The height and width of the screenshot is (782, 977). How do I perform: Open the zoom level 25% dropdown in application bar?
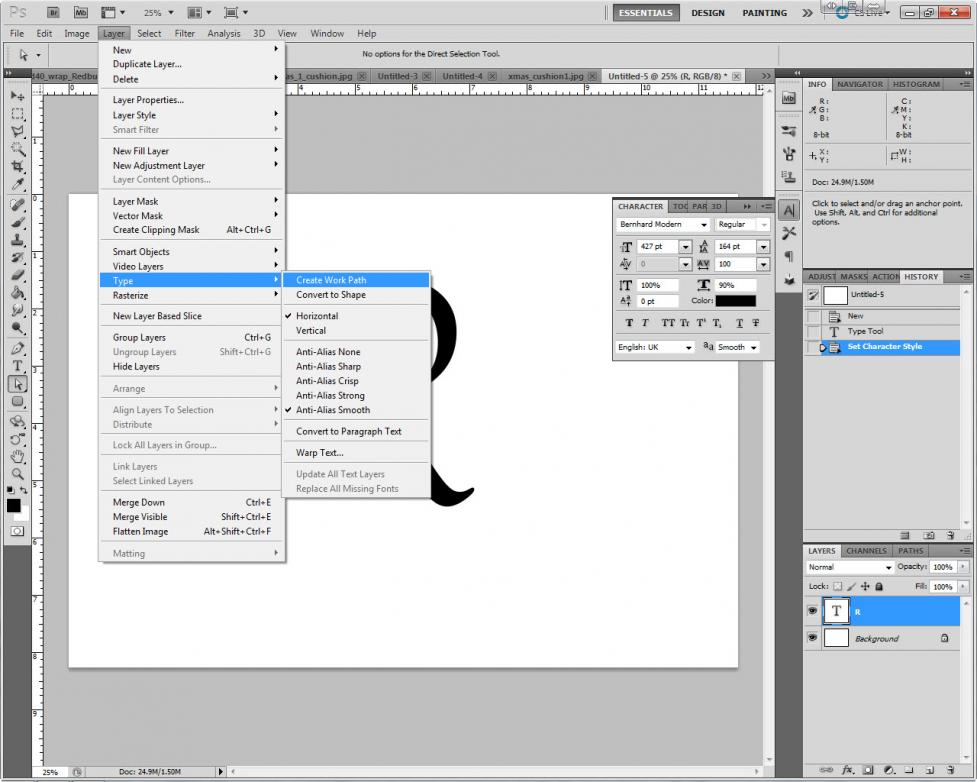[x=171, y=12]
